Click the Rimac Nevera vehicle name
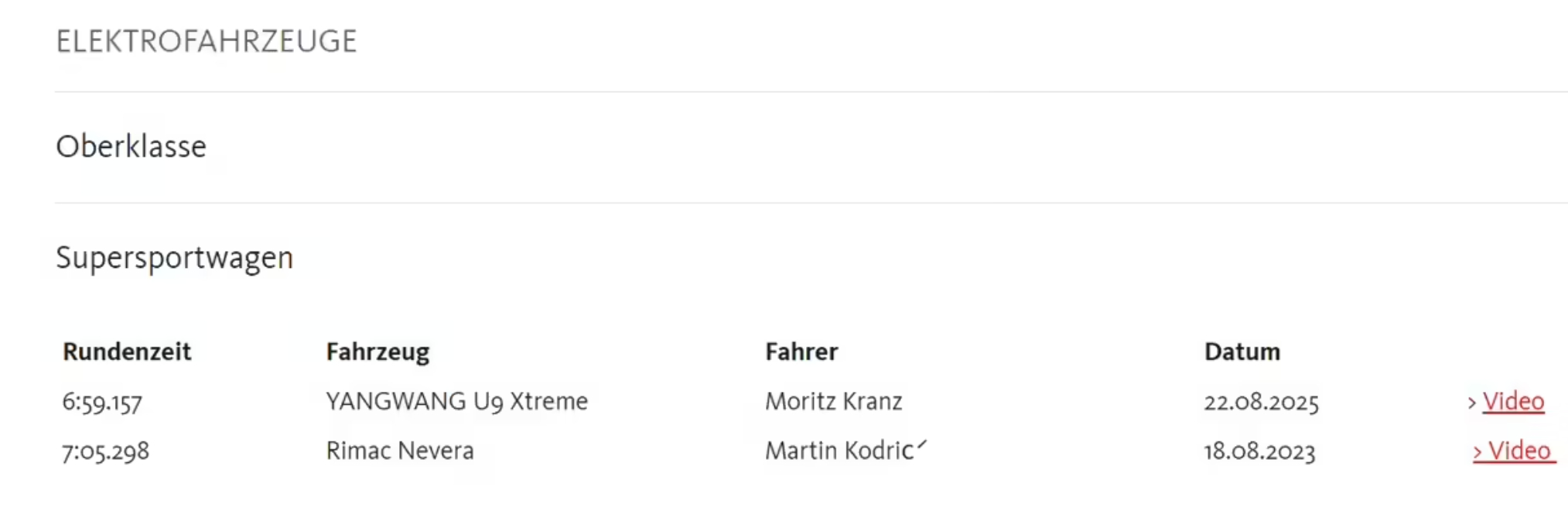 [400, 451]
